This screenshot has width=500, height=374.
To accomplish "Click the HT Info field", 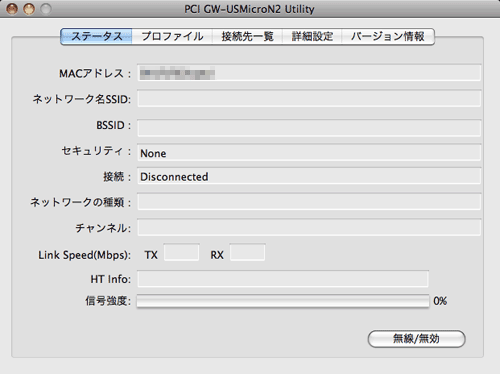I will click(283, 279).
